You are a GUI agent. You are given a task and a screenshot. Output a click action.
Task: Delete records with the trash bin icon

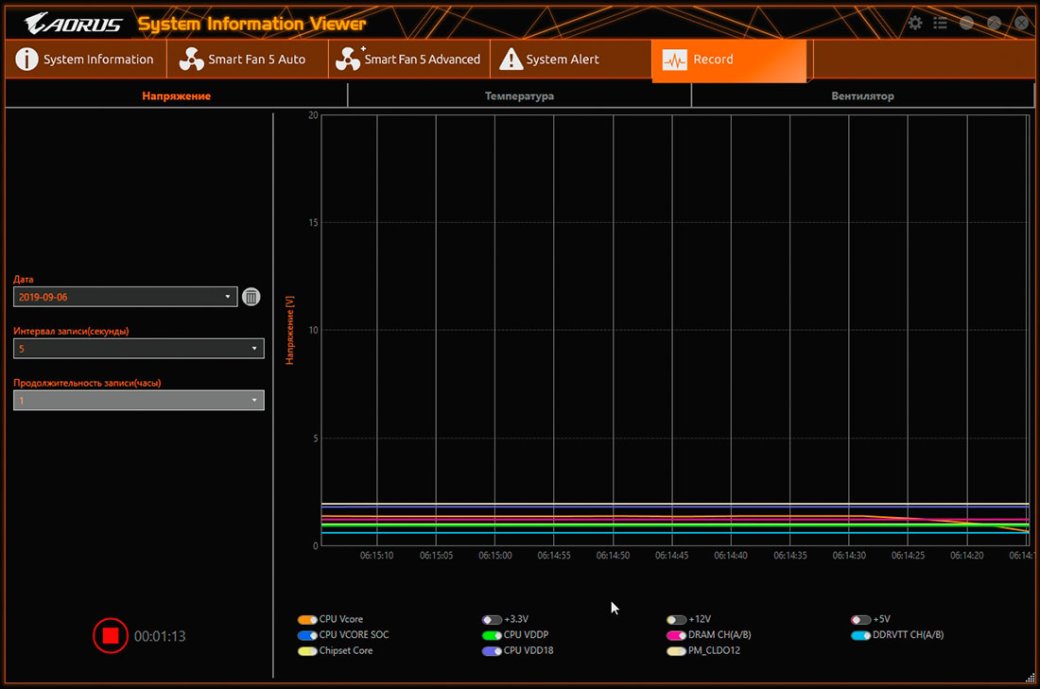click(x=251, y=297)
